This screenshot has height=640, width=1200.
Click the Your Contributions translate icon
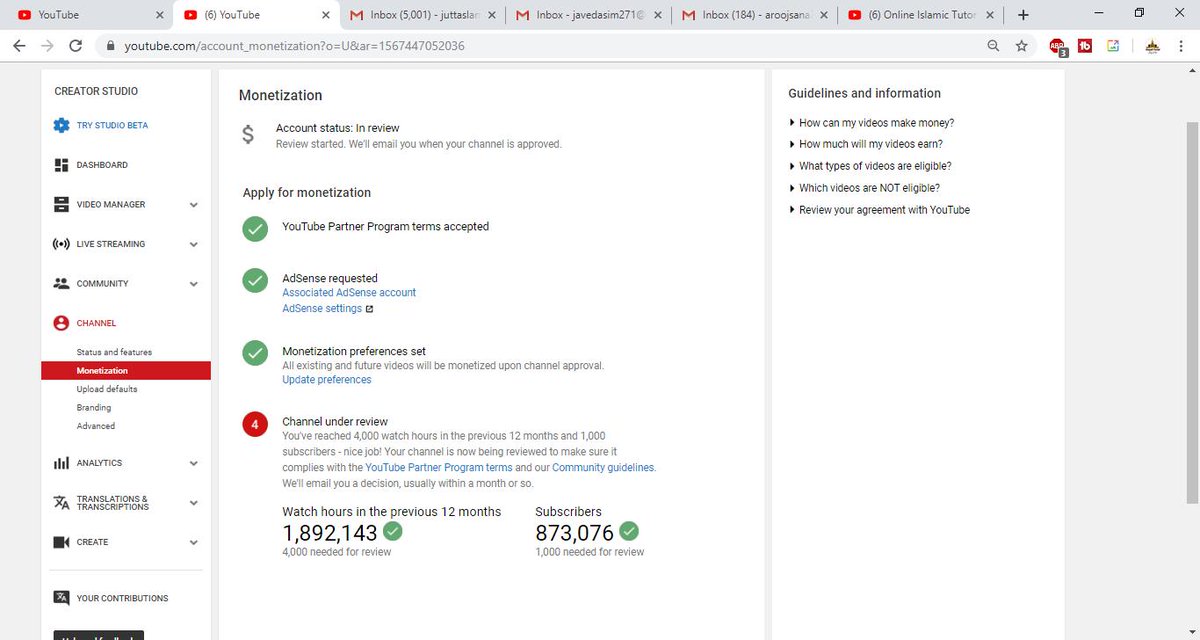61,598
